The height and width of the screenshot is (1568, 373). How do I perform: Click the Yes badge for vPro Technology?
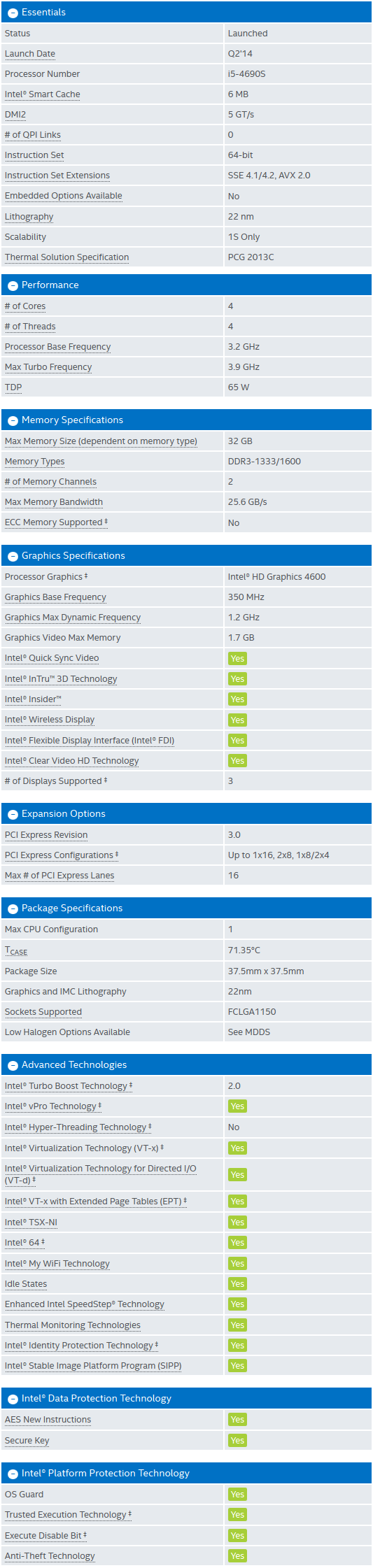tap(237, 1106)
